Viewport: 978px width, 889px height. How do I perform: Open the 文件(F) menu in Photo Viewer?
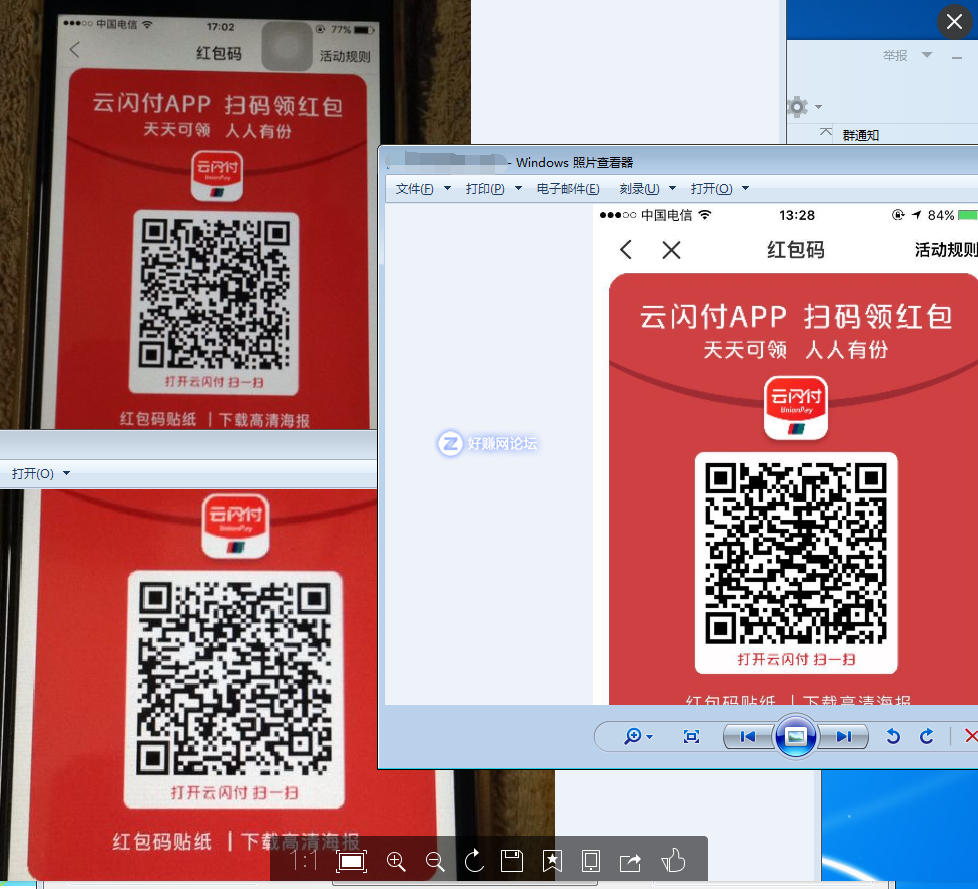[414, 188]
